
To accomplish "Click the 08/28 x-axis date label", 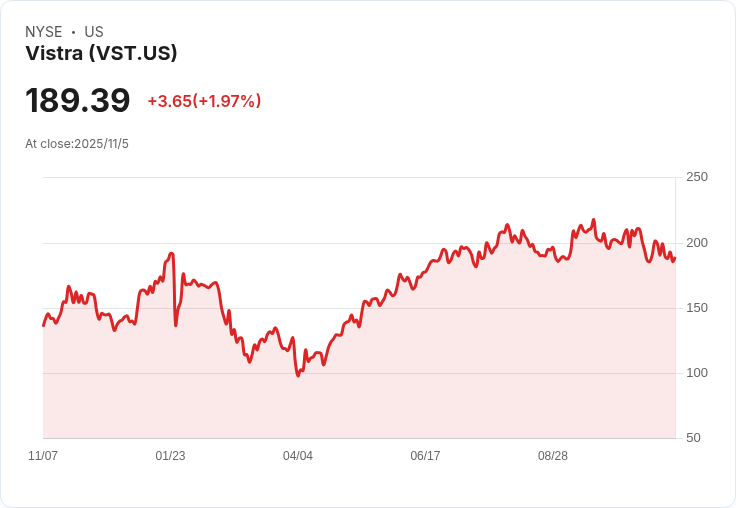I will [553, 456].
